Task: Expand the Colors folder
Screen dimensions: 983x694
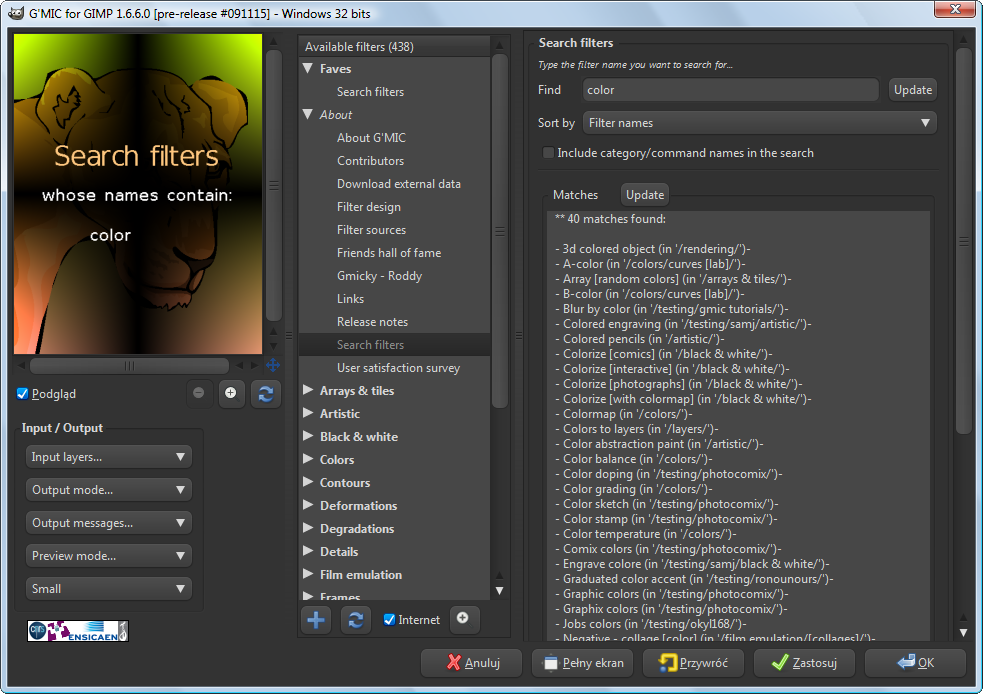Action: [x=308, y=459]
